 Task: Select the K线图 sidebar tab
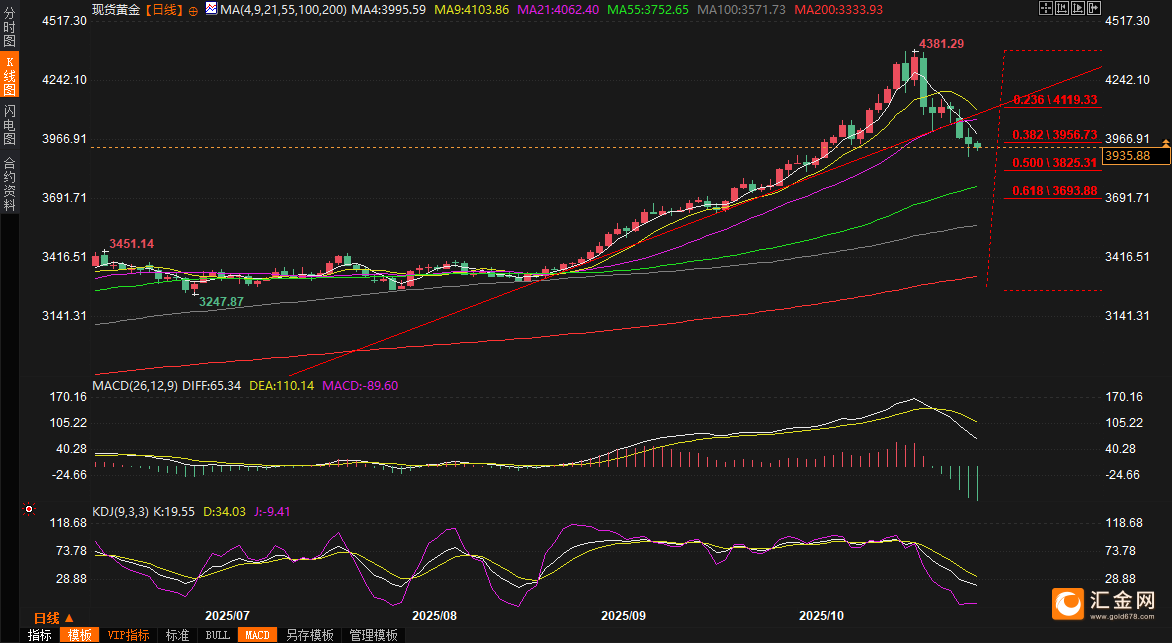click(10, 75)
